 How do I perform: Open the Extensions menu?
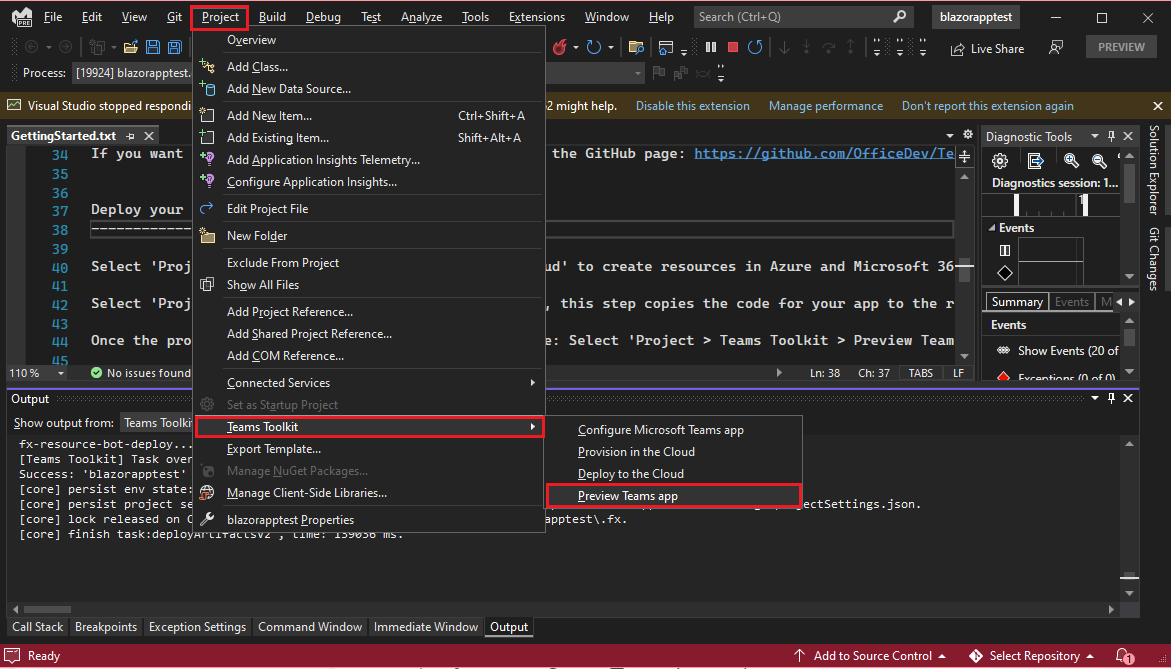[x=536, y=16]
